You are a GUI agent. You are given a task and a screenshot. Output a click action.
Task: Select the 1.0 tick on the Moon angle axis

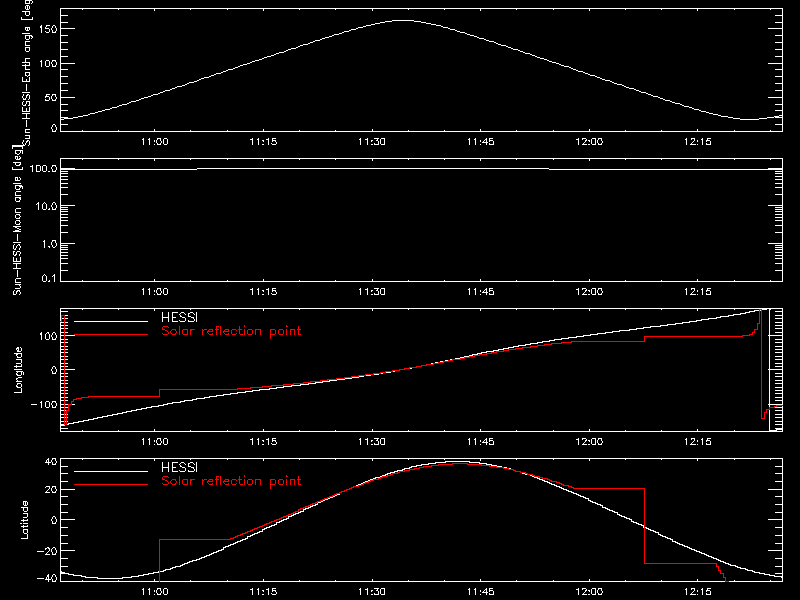[x=49, y=244]
